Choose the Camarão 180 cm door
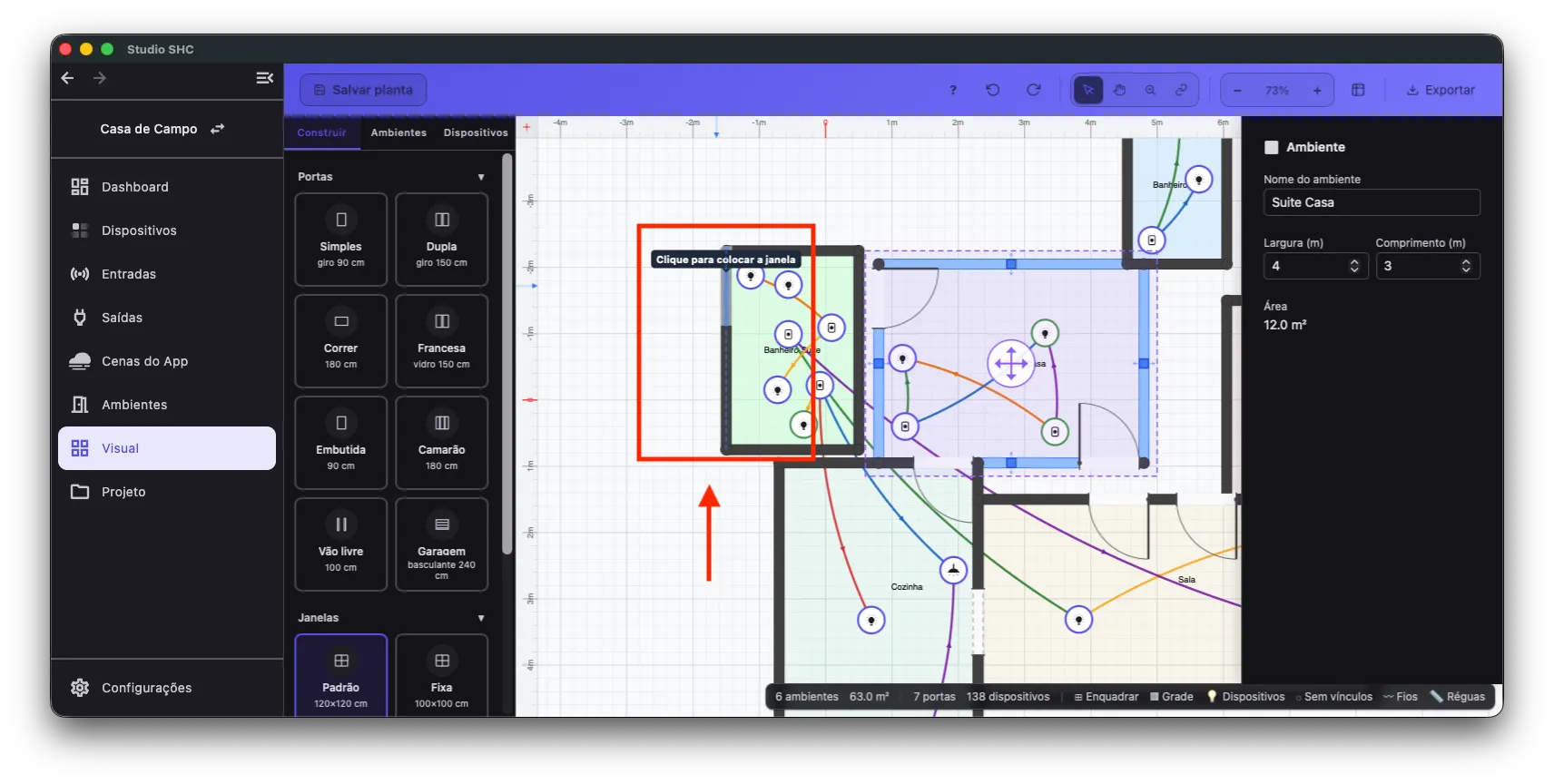Viewport: 1554px width, 784px height. [x=441, y=443]
